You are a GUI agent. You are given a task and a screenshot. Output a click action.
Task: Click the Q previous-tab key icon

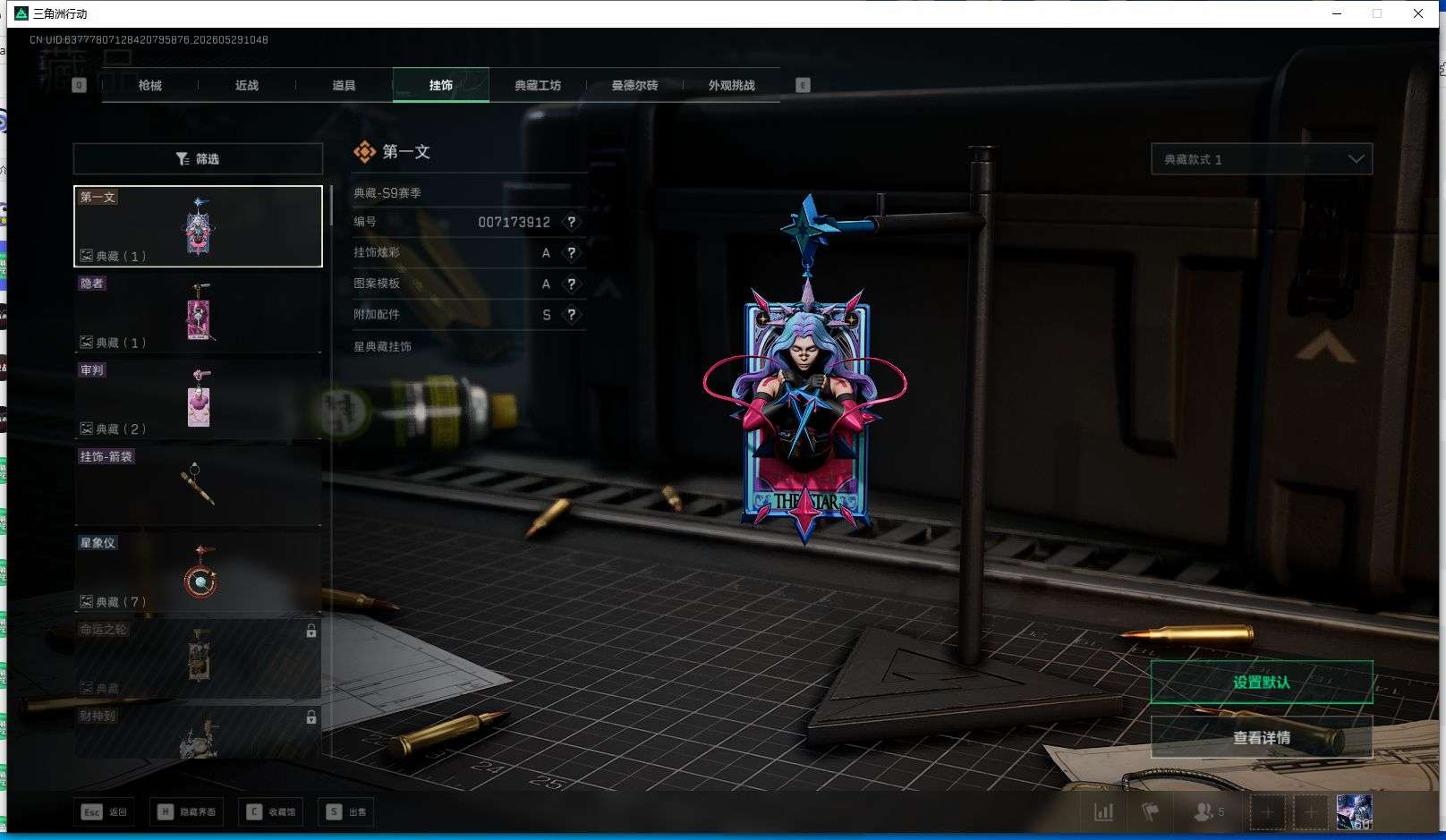(79, 85)
